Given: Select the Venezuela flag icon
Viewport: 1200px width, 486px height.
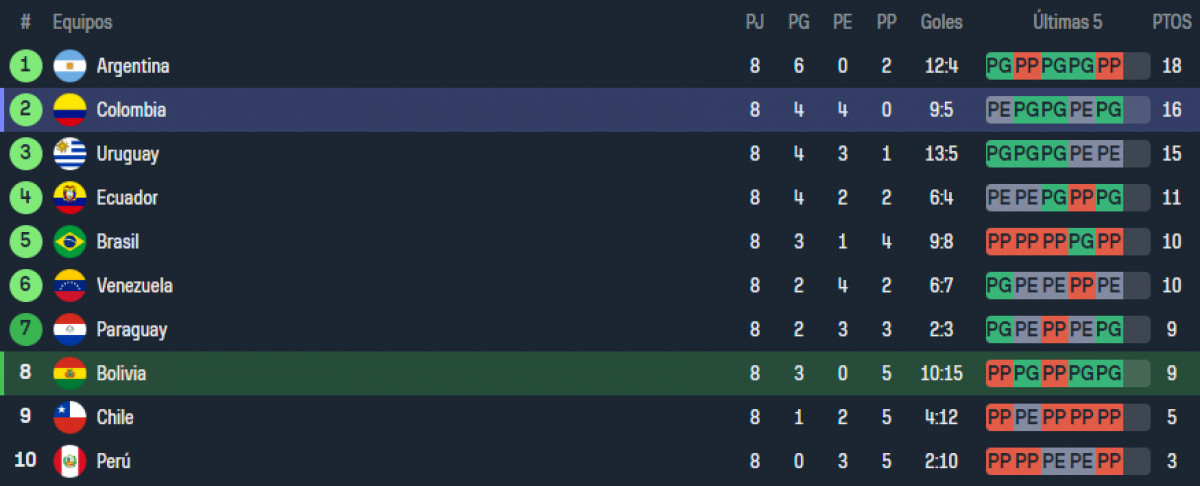Looking at the screenshot, I should tap(70, 286).
